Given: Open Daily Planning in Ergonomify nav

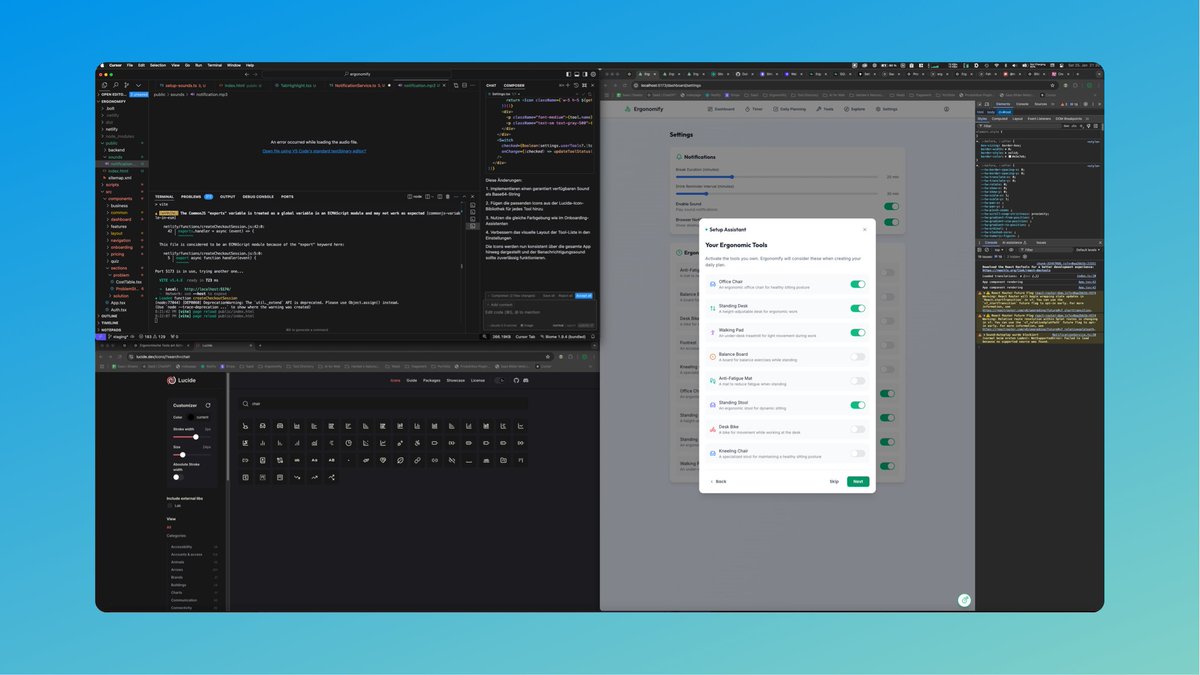Looking at the screenshot, I should point(790,109).
